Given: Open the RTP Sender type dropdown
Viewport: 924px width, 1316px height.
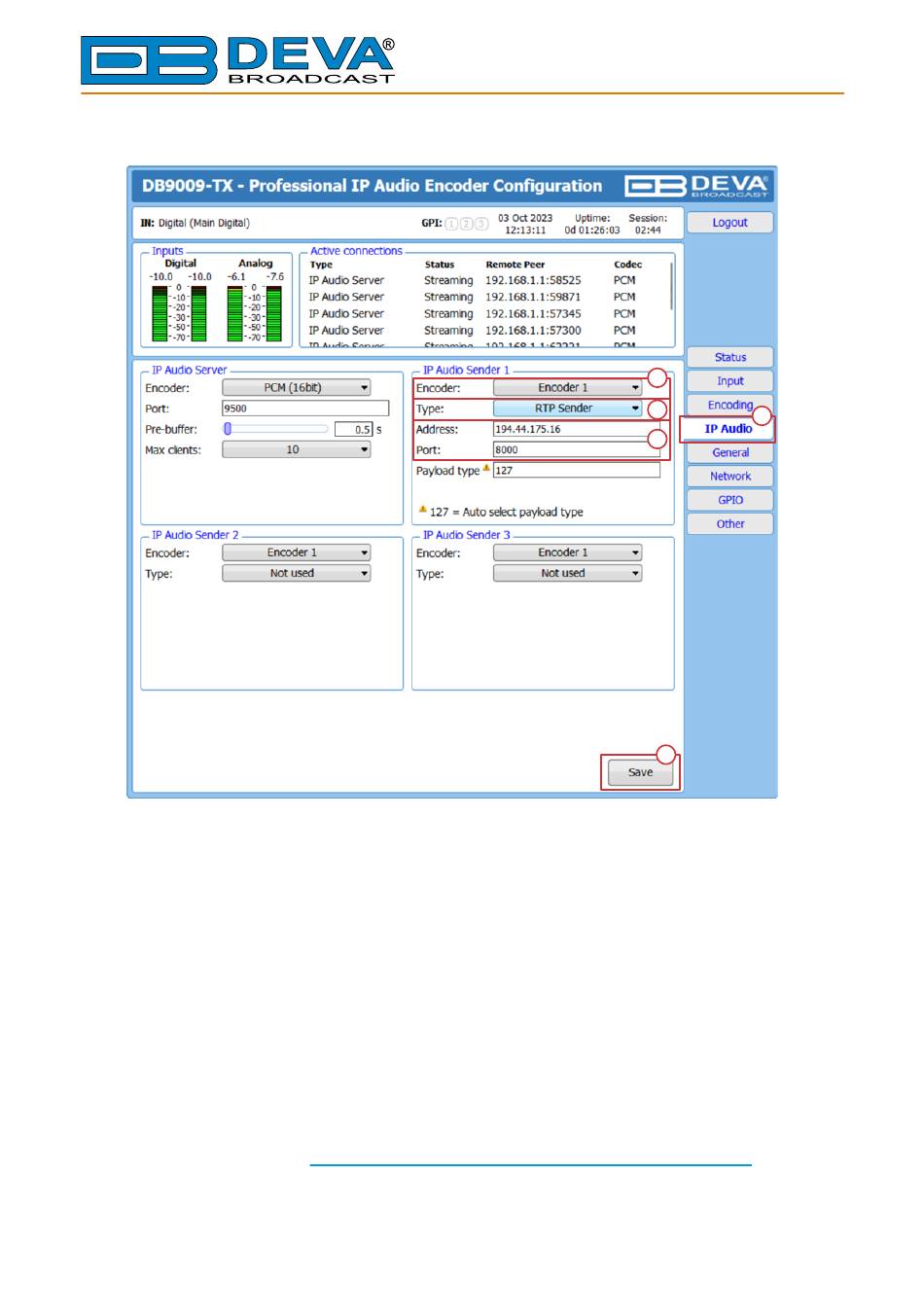Looking at the screenshot, I should (x=568, y=409).
